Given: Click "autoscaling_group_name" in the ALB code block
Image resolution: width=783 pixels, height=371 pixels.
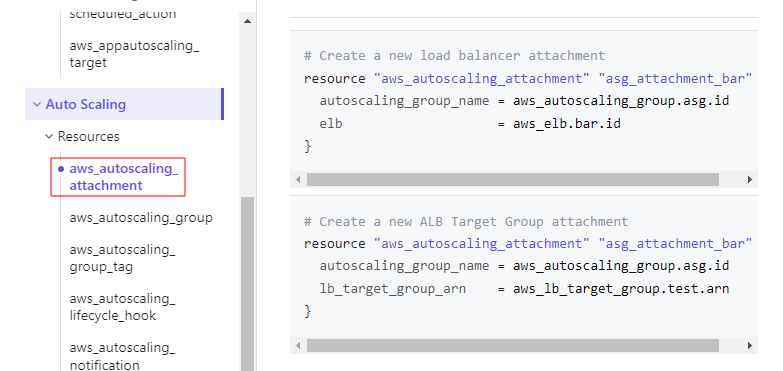Looking at the screenshot, I should click(x=404, y=266).
